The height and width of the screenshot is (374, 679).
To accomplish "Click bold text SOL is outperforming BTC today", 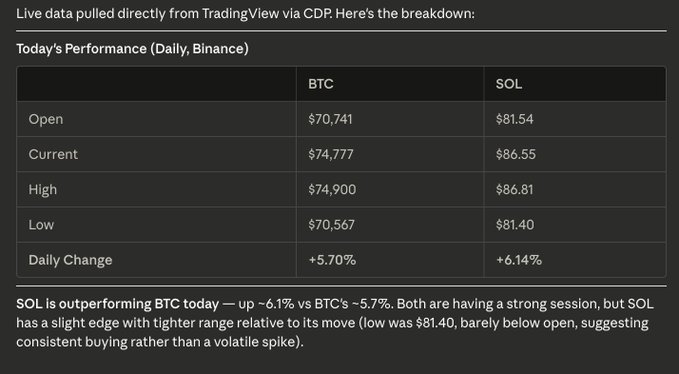I will [117, 304].
